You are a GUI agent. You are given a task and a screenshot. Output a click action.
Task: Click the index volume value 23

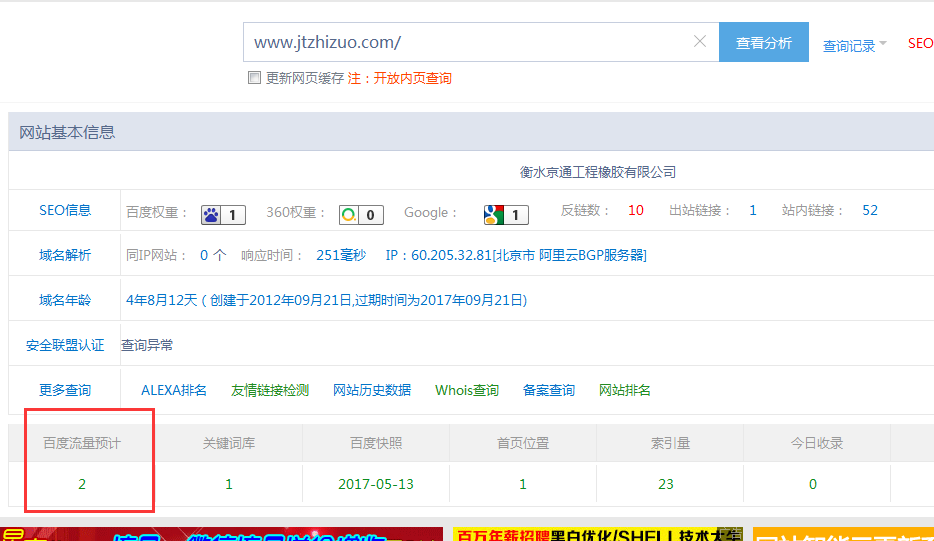pos(666,484)
